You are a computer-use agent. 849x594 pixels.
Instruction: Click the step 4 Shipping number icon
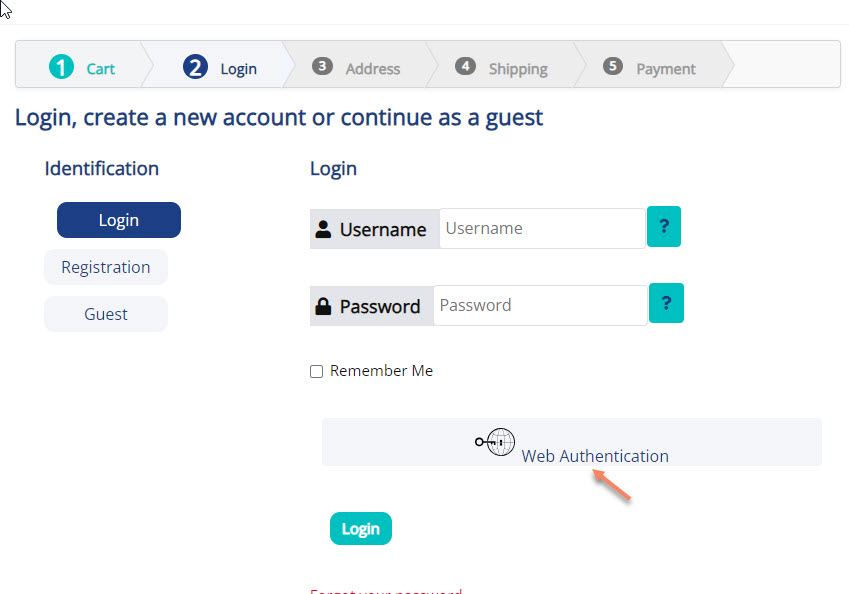coord(465,66)
